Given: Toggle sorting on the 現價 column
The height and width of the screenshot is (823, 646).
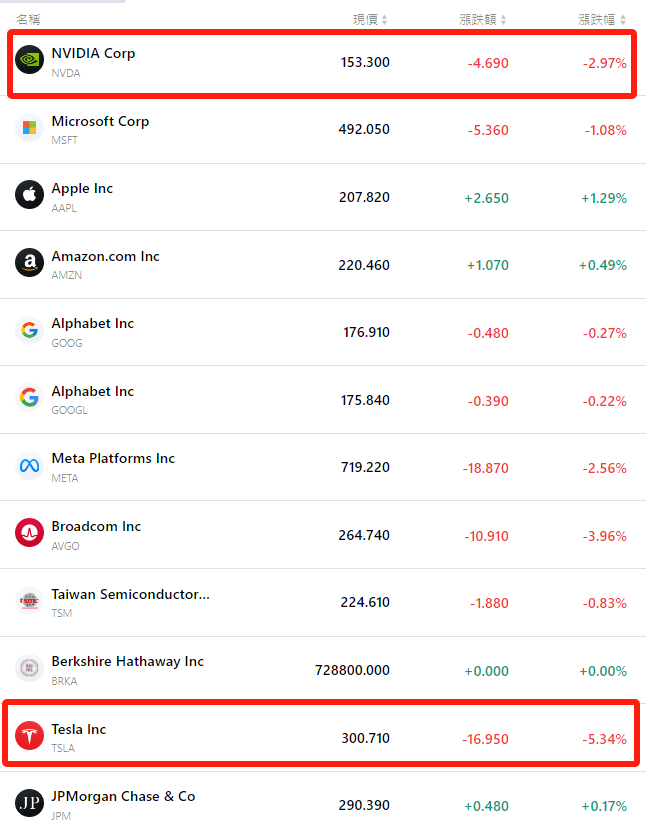Looking at the screenshot, I should click(x=370, y=18).
